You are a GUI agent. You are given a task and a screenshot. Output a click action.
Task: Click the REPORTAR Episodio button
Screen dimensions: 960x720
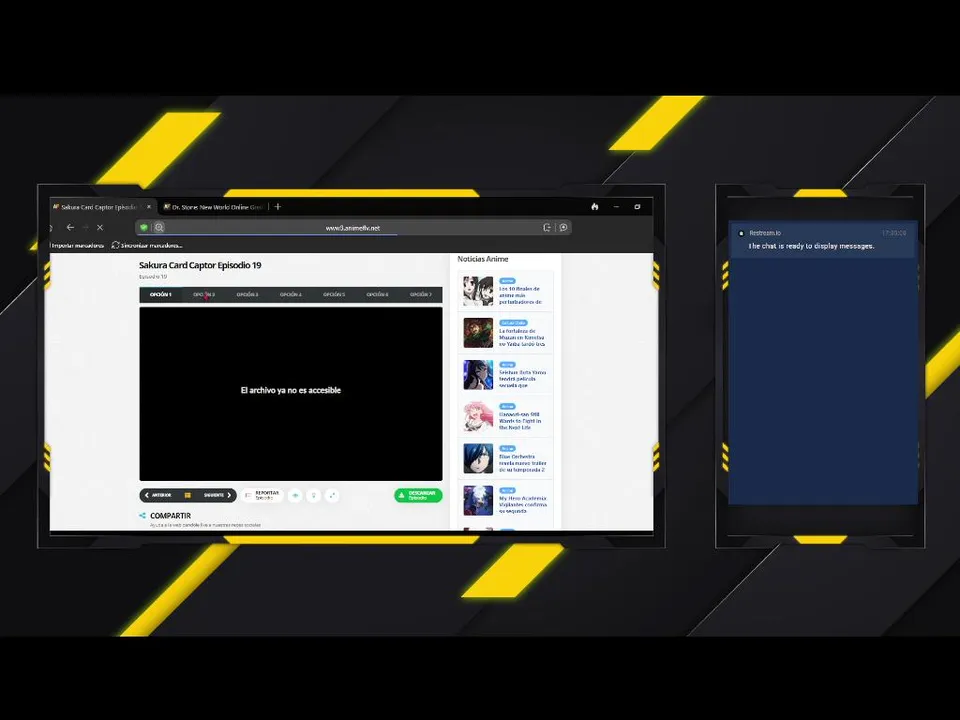point(262,495)
